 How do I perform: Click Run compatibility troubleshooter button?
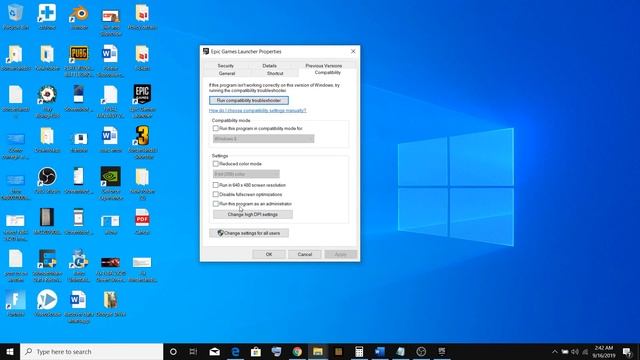pos(249,100)
